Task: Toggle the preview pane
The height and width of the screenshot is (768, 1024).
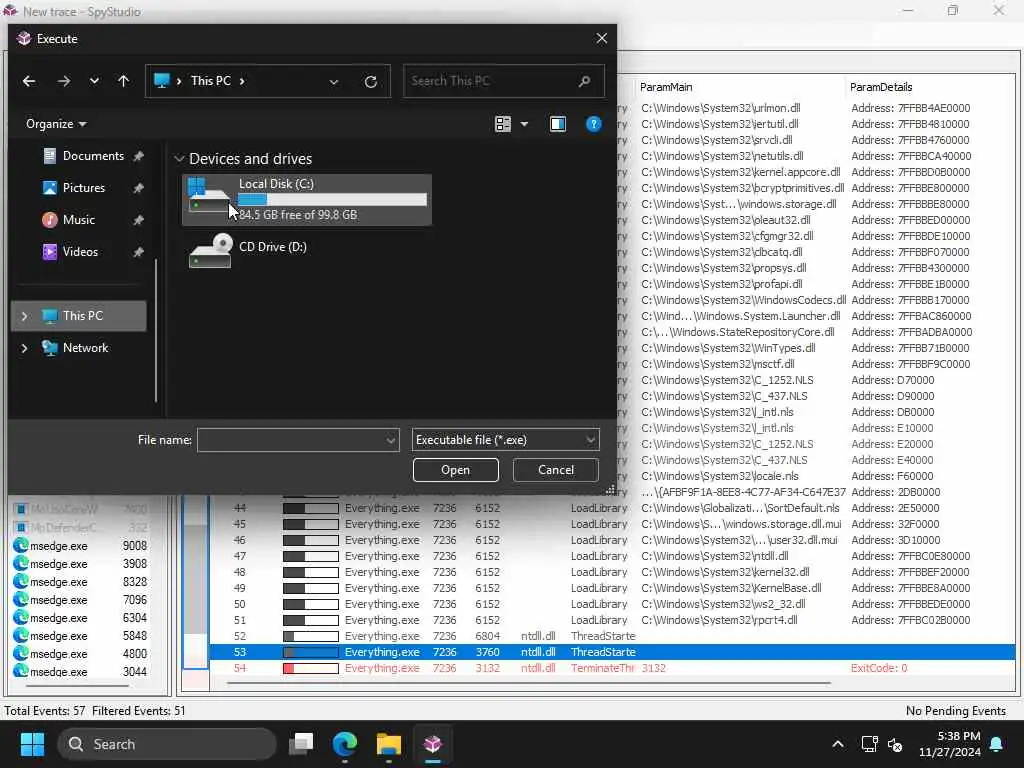Action: [558, 124]
